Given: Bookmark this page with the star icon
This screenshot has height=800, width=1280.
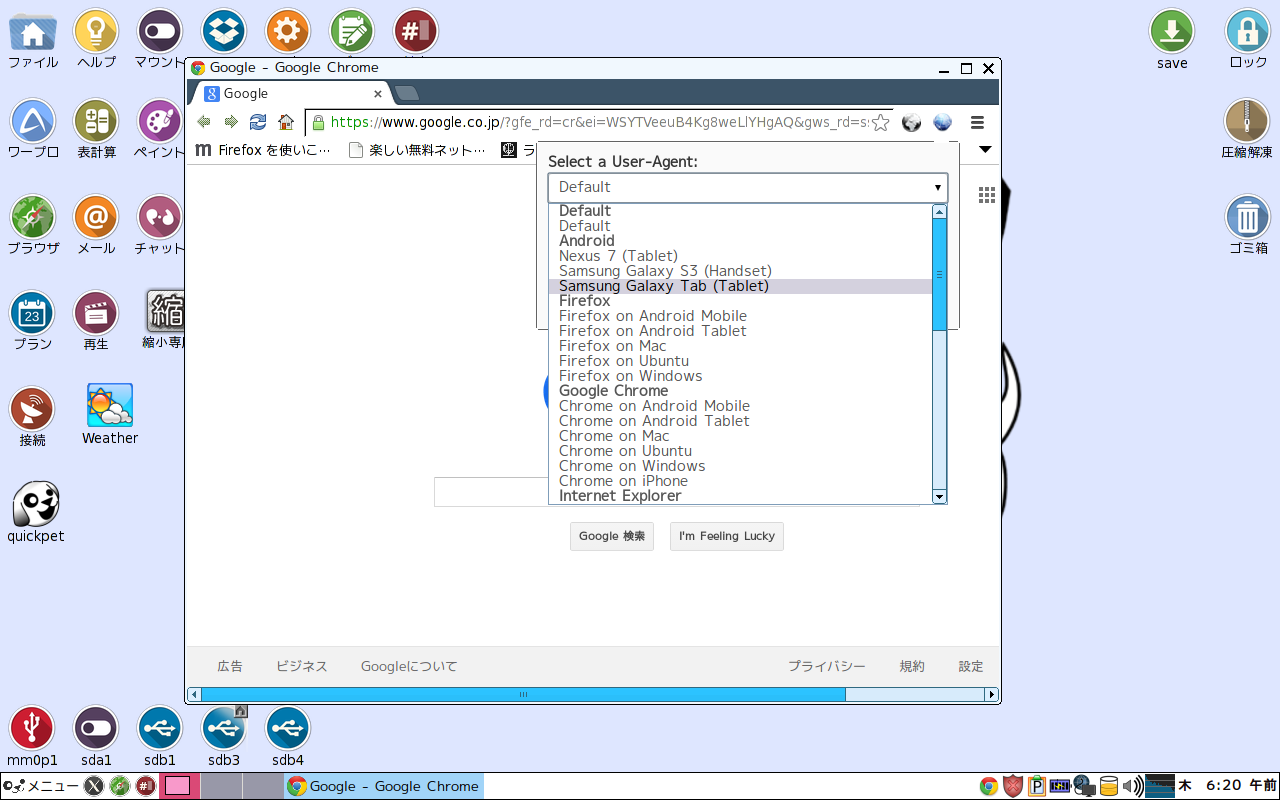Looking at the screenshot, I should (x=880, y=122).
